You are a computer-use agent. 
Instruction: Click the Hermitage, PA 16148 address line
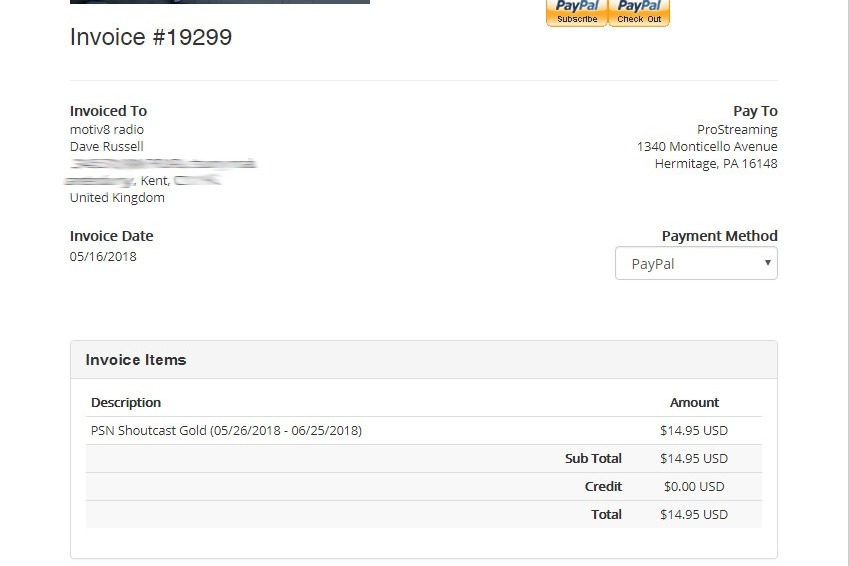coord(716,164)
